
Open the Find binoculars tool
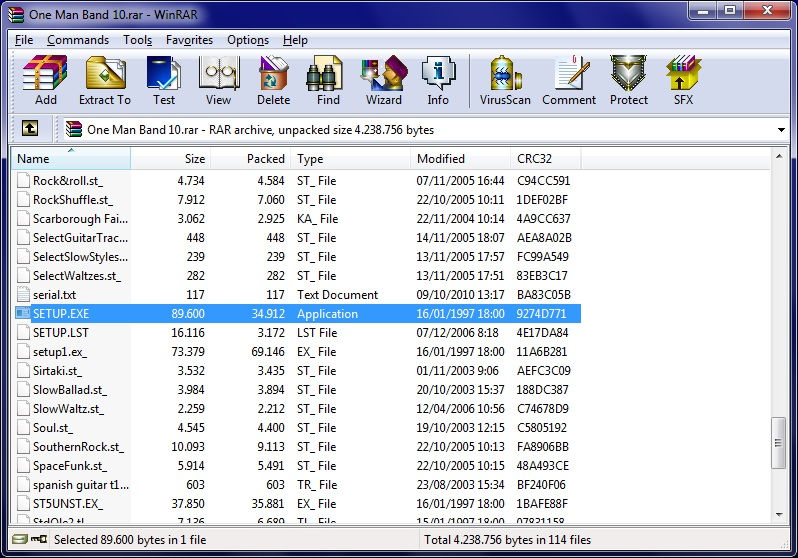pos(328,80)
